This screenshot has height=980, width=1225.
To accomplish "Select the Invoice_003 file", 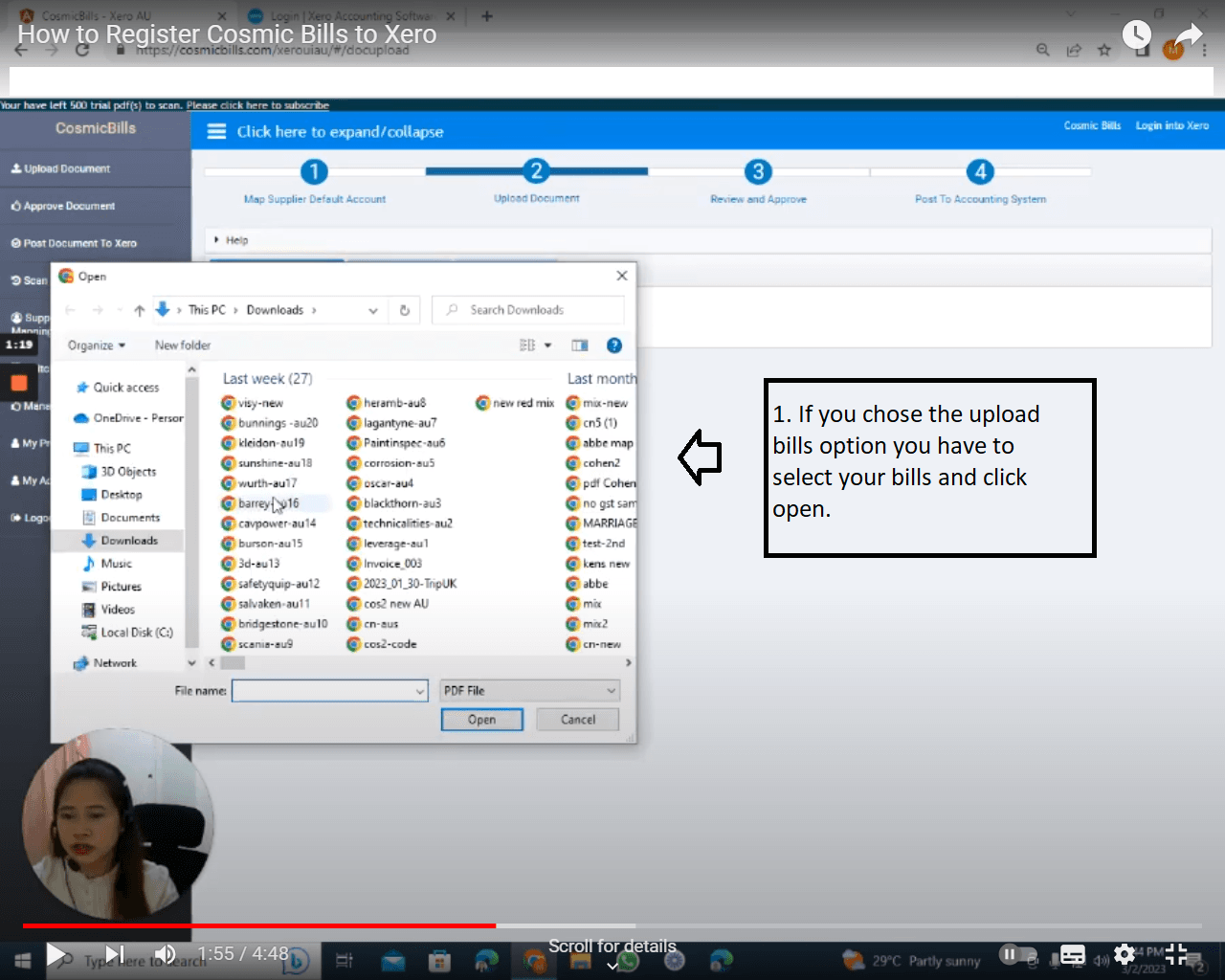I will (x=385, y=564).
